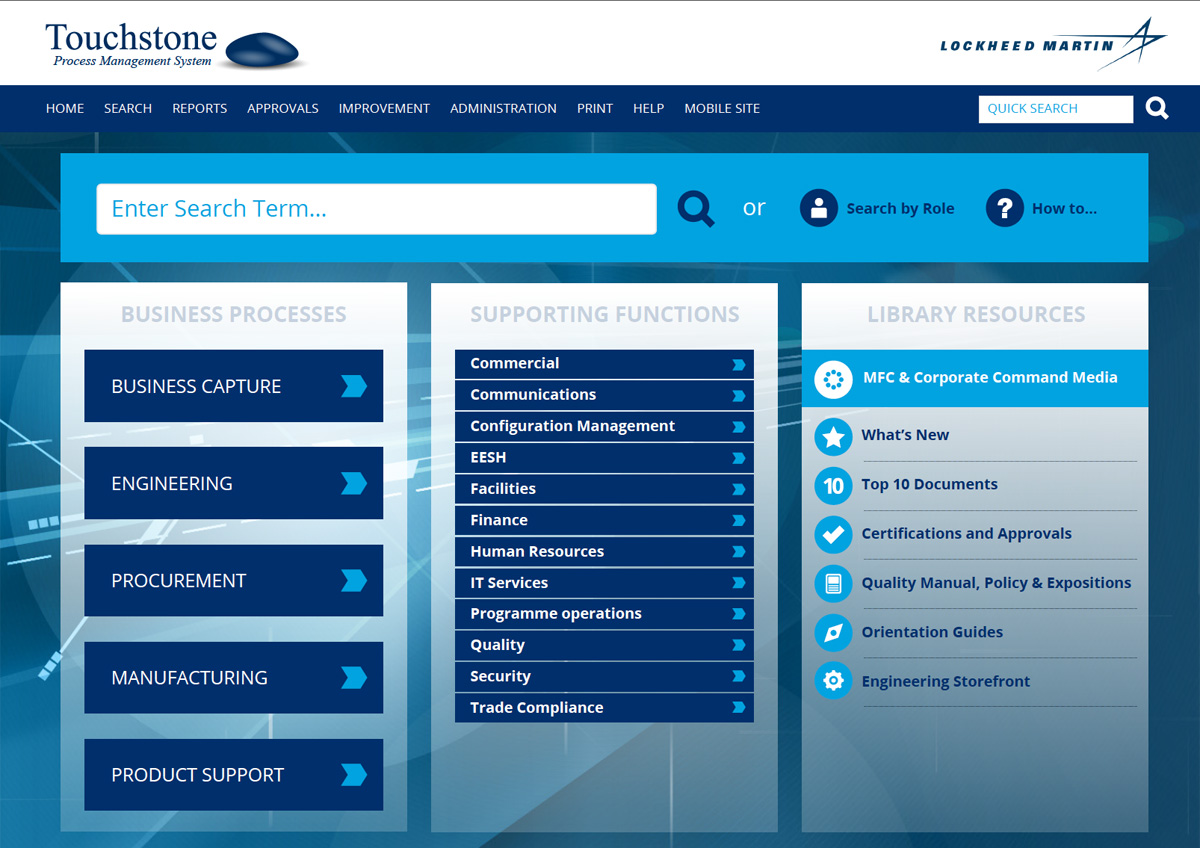The height and width of the screenshot is (848, 1200).
Task: Click the What's New star icon
Action: click(x=833, y=436)
